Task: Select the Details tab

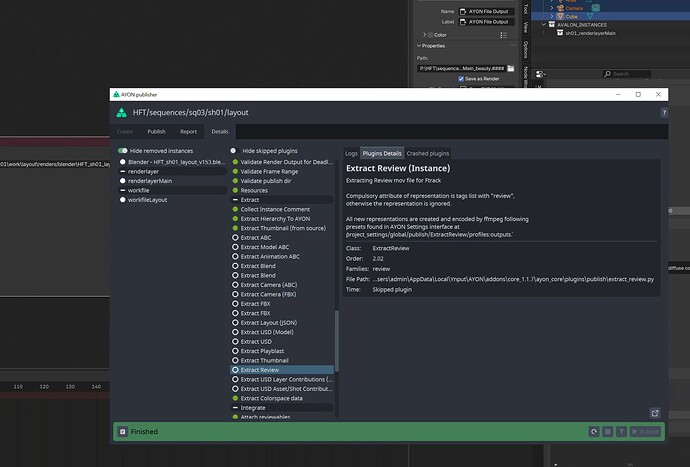Action: click(220, 132)
